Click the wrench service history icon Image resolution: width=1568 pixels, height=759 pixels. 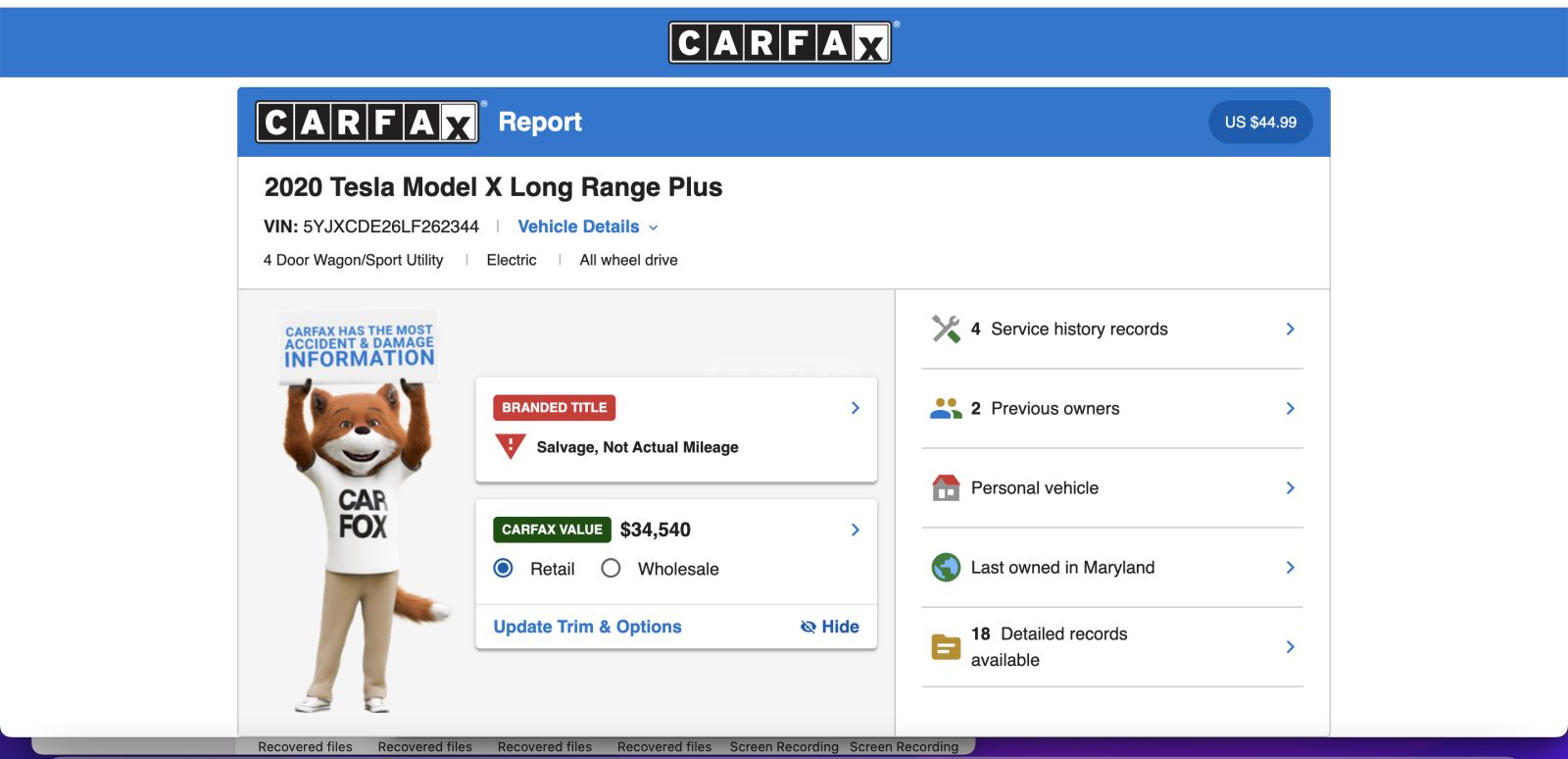coord(946,329)
